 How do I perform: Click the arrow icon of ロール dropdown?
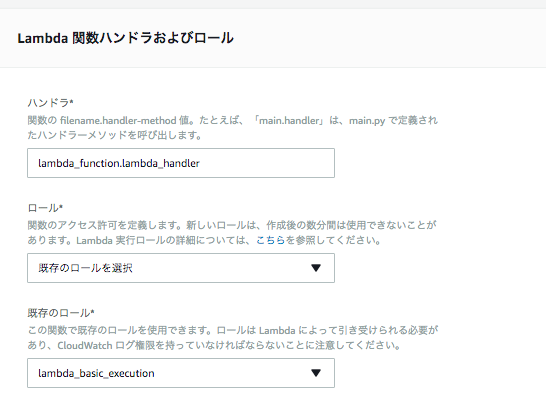pyautogui.click(x=316, y=268)
